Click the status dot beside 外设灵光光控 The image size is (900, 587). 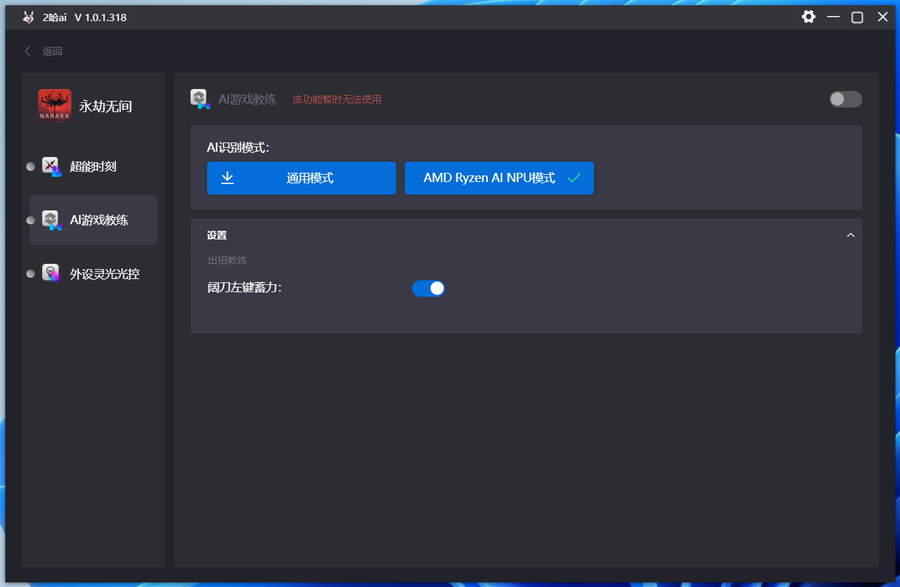click(x=31, y=274)
